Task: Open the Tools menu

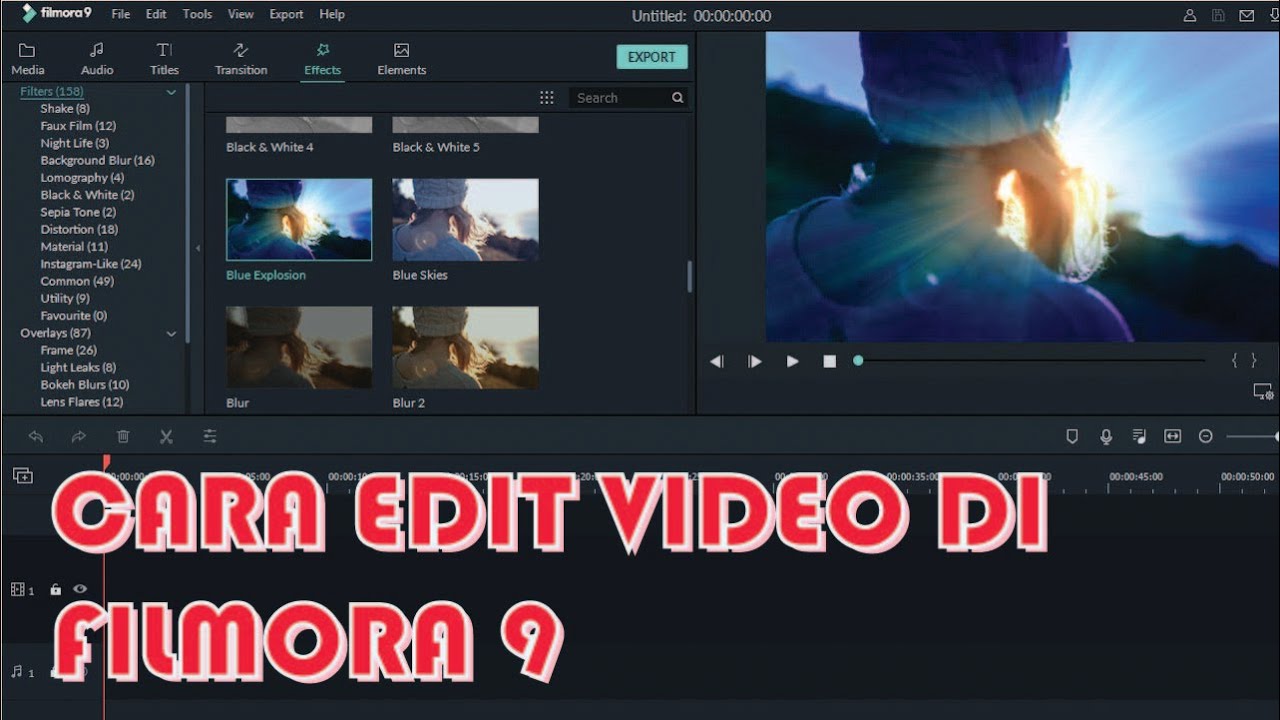Action: [x=197, y=14]
